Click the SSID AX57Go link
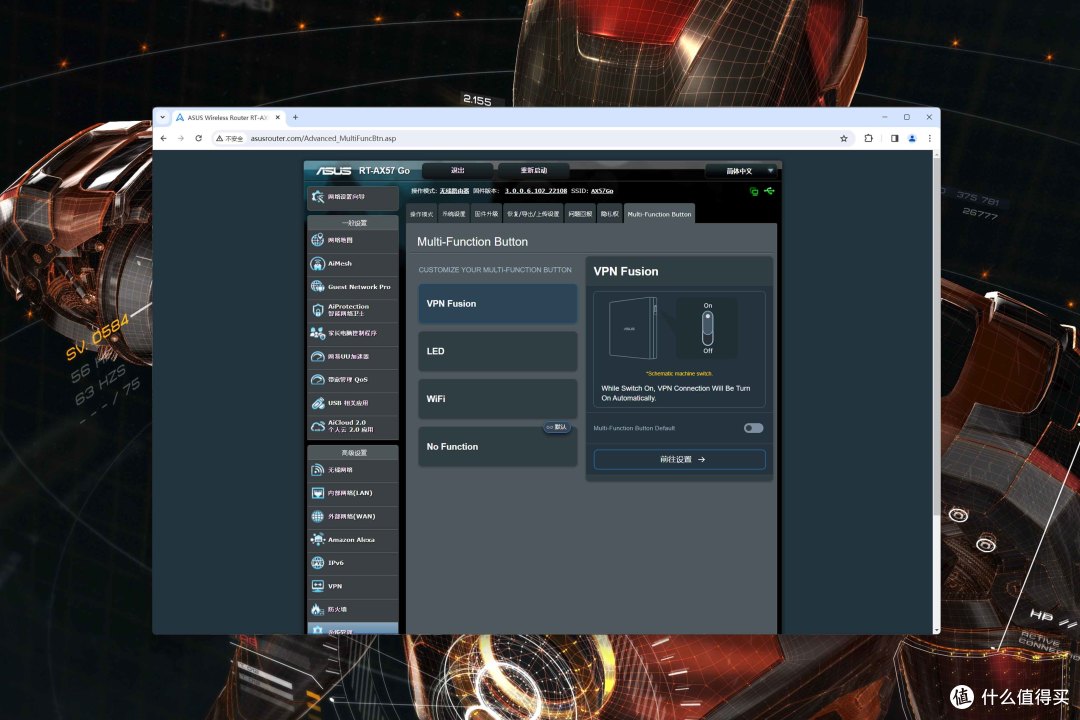1080x720 pixels. 602,191
